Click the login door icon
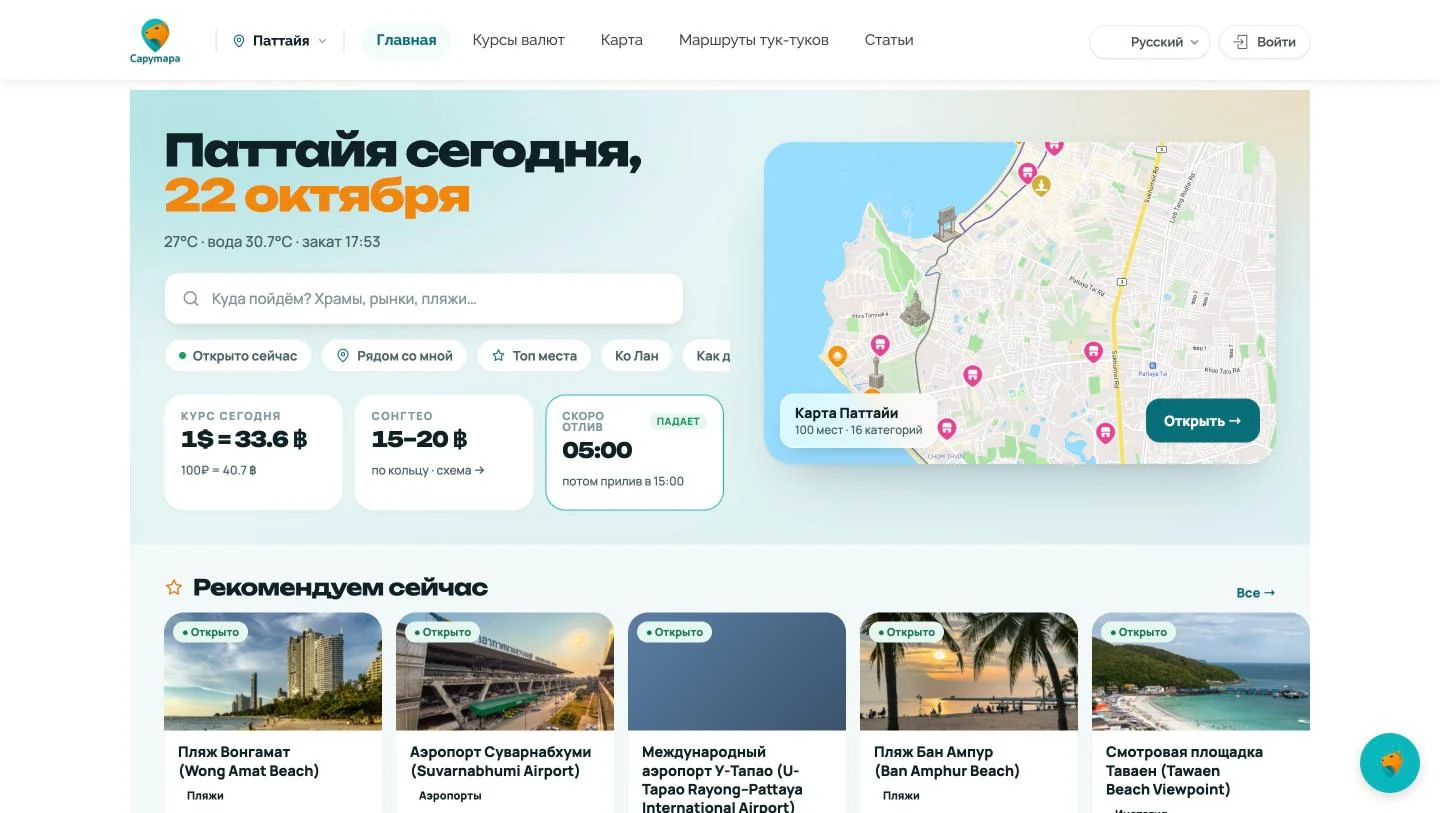Image resolution: width=1440 pixels, height=813 pixels. coord(1241,42)
